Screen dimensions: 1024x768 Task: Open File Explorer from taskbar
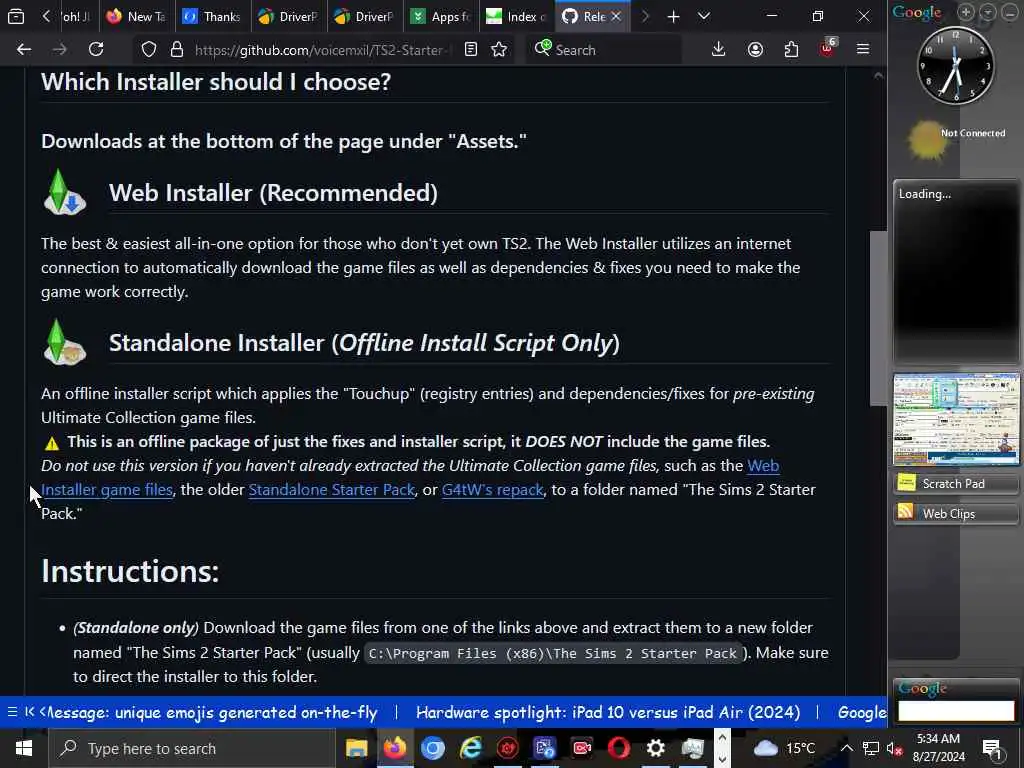(357, 748)
